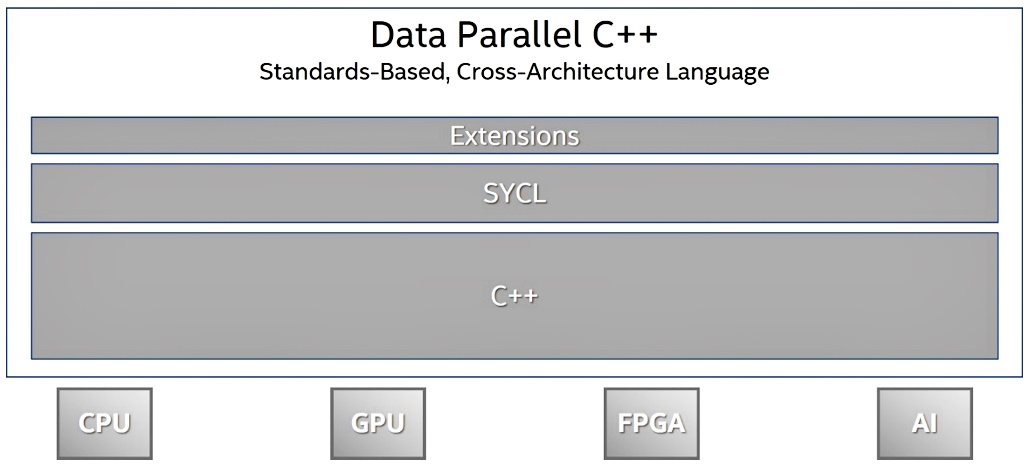
Task: Click the CPU text label
Action: pyautogui.click(x=105, y=423)
